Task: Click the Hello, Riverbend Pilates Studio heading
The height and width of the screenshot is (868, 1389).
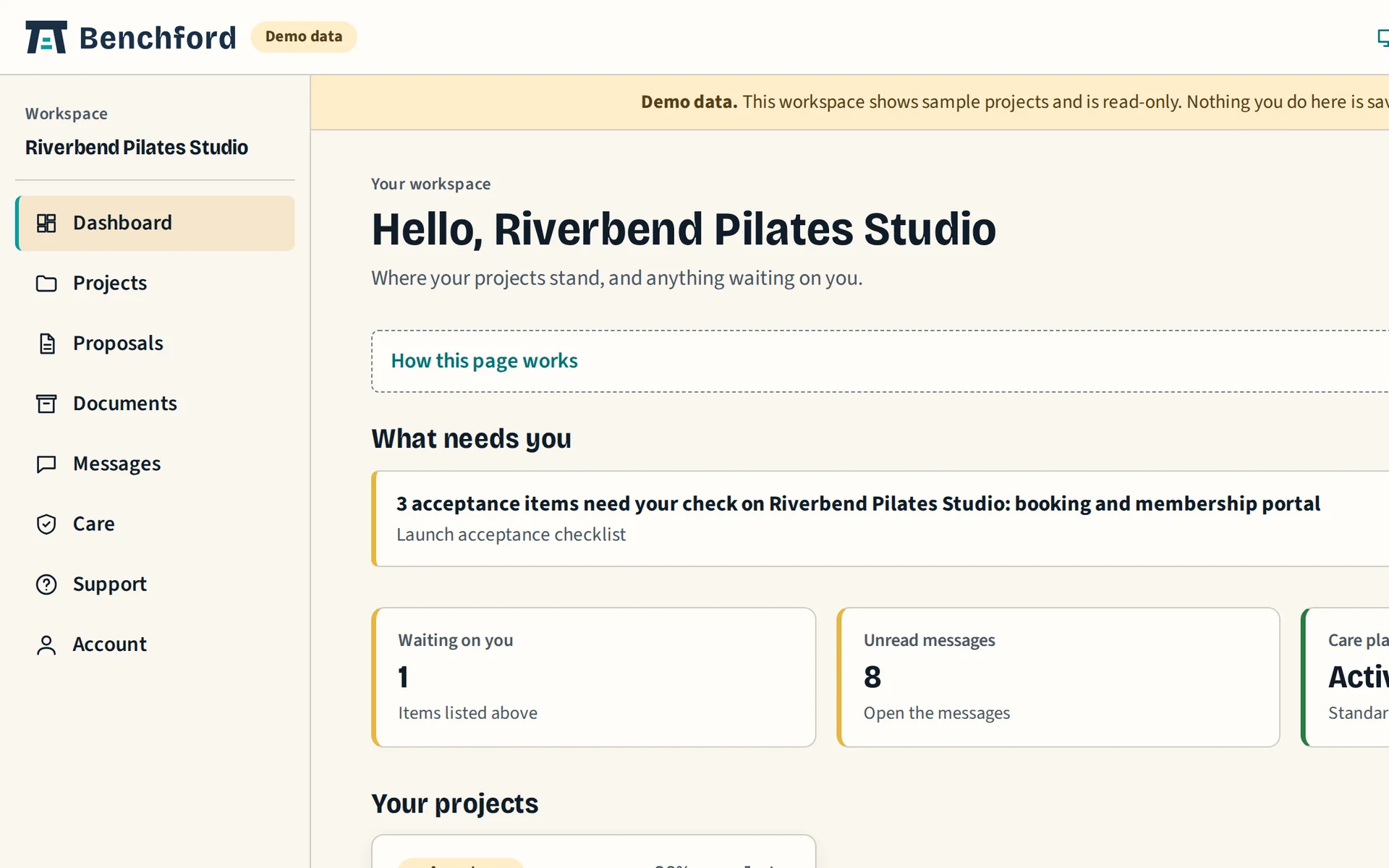Action: [x=684, y=229]
